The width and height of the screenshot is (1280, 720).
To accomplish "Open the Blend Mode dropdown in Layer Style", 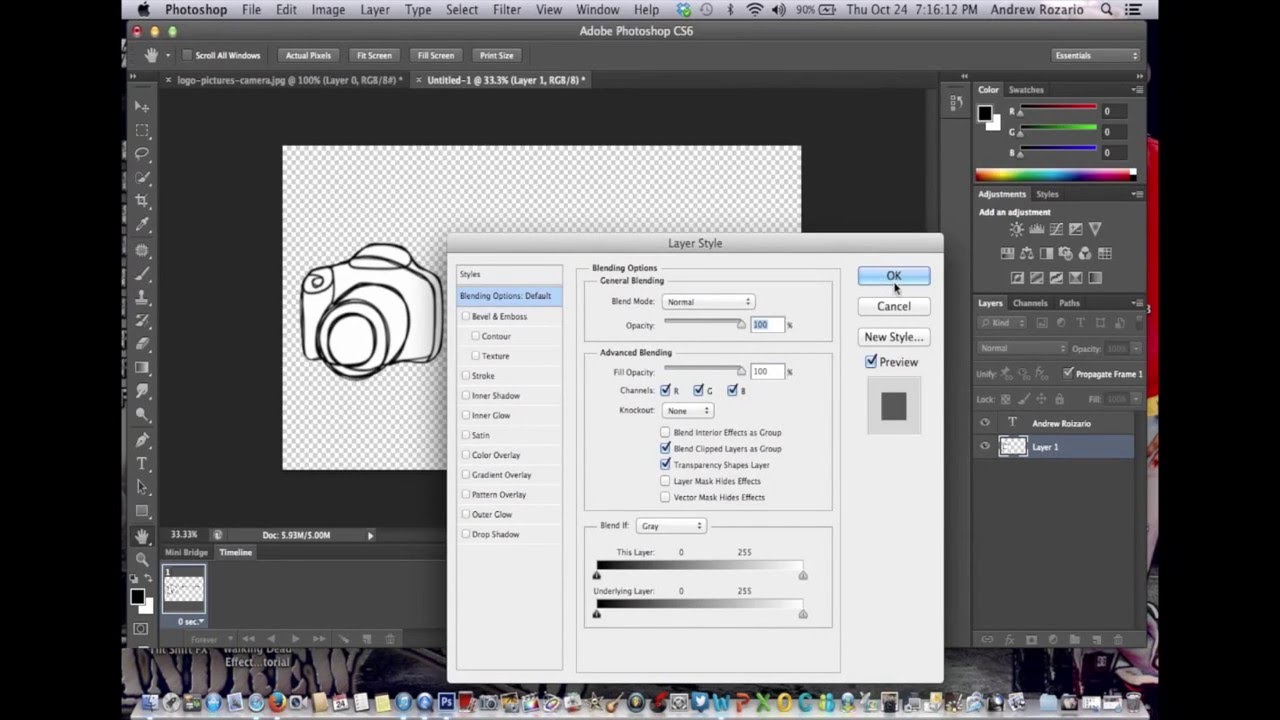I will point(708,302).
